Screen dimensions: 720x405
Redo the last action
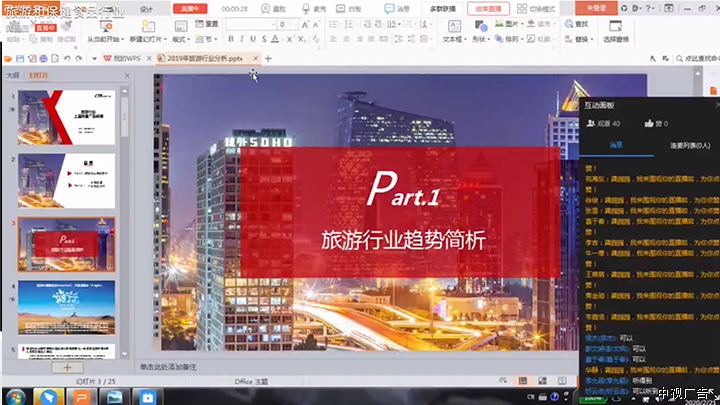(79, 58)
